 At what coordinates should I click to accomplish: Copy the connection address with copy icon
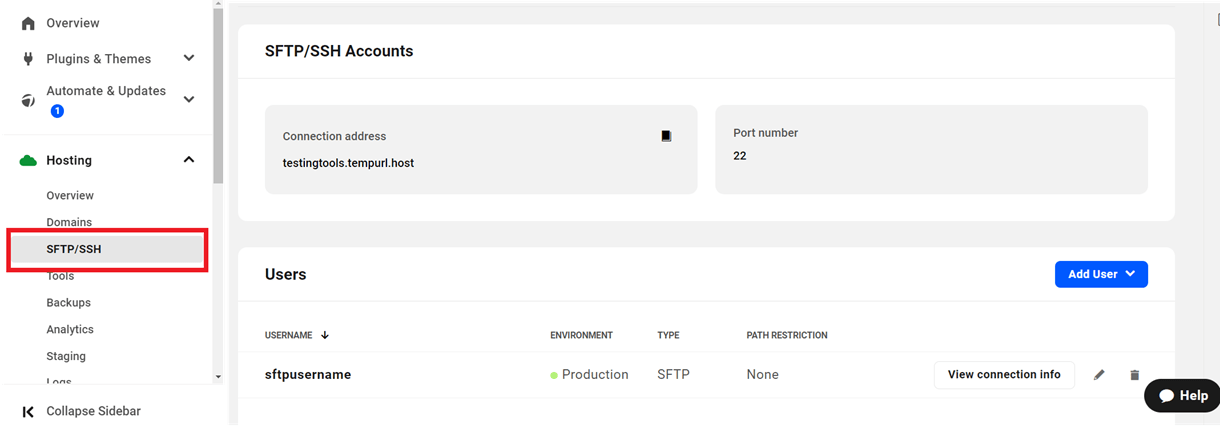pyautogui.click(x=666, y=136)
